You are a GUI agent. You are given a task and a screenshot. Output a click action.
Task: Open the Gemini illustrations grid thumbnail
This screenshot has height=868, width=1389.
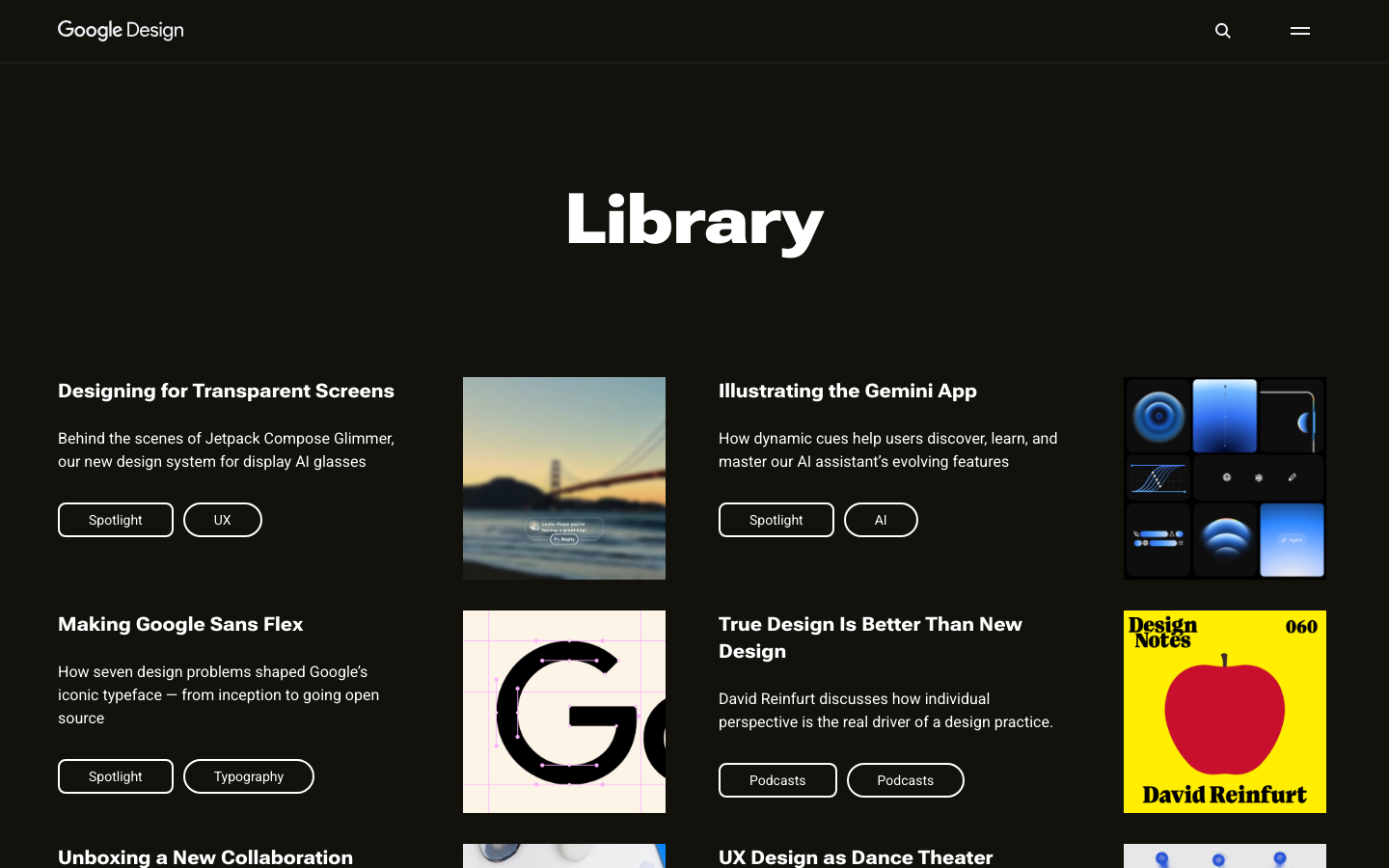[x=1225, y=478]
